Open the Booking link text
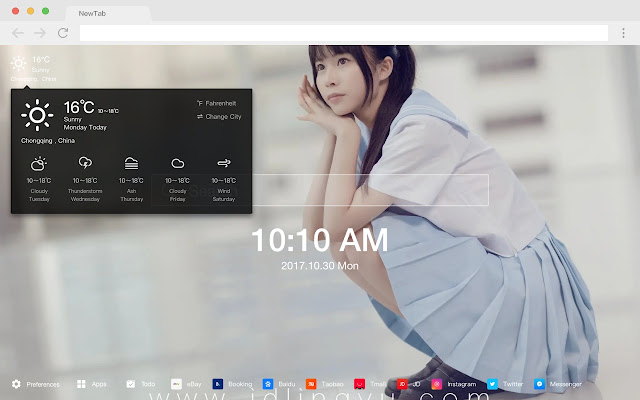This screenshot has width=640, height=400. (x=240, y=384)
